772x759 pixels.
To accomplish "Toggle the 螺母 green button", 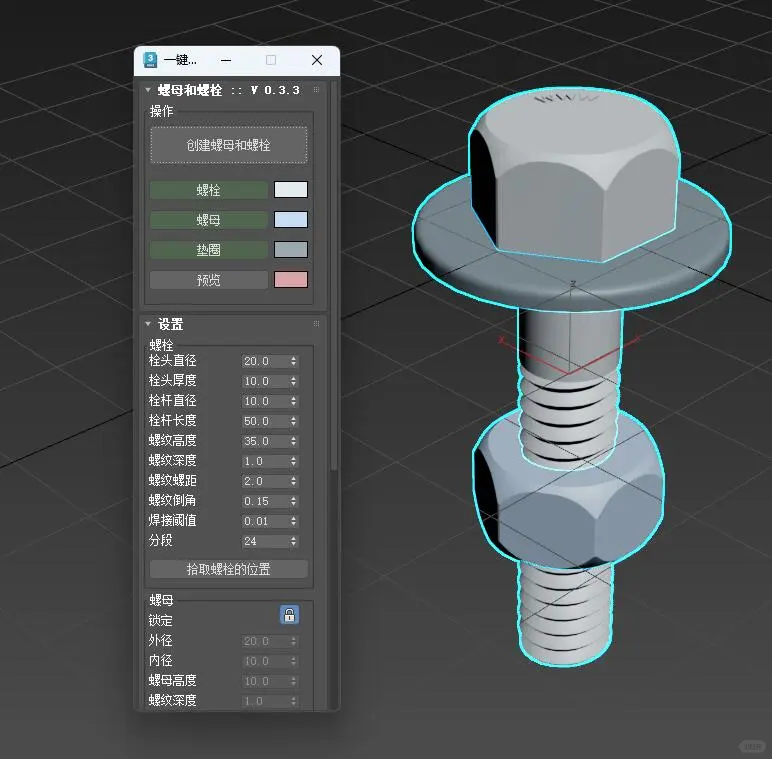I will coord(209,220).
